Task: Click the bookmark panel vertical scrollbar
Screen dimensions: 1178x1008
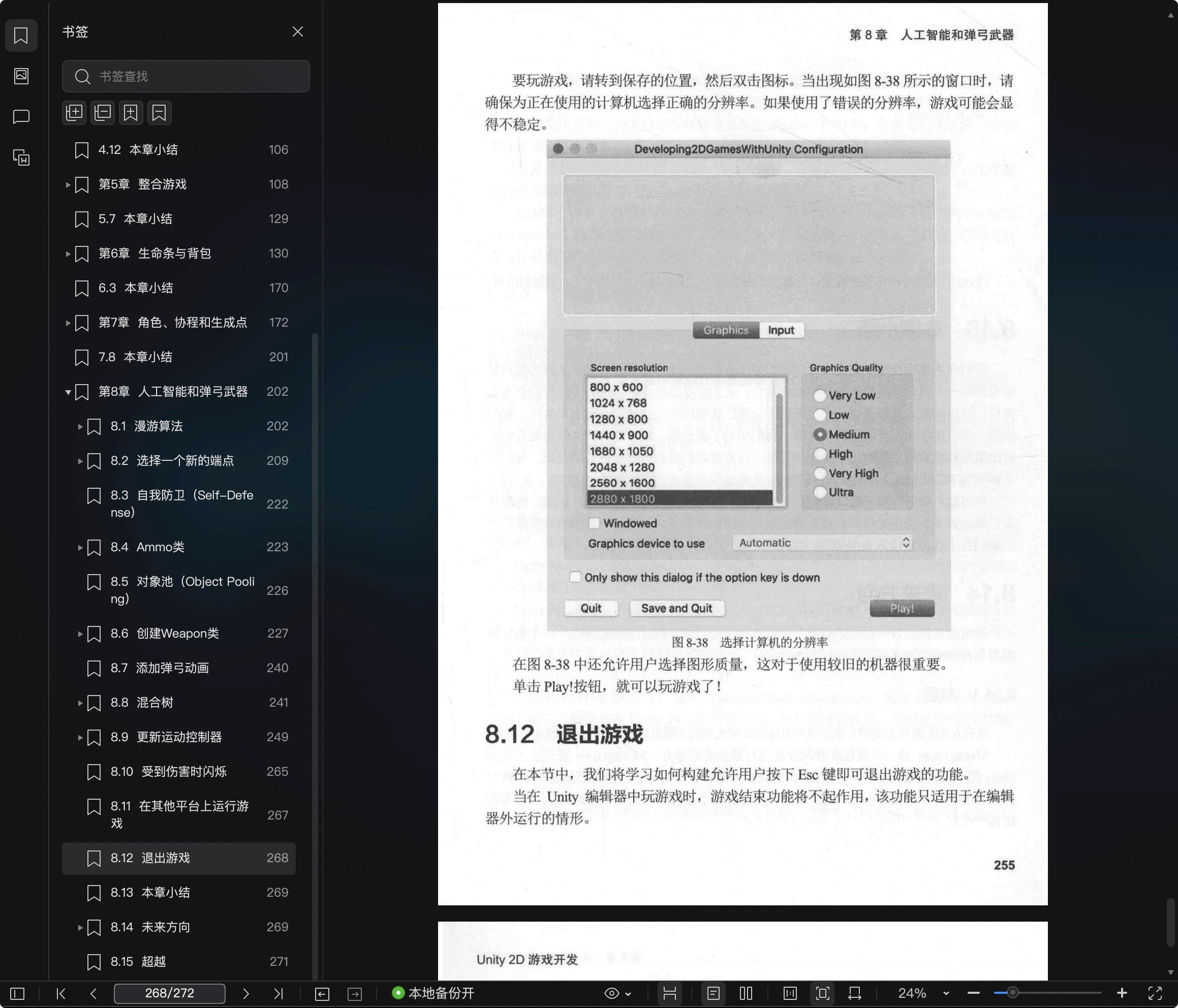Action: (315, 656)
